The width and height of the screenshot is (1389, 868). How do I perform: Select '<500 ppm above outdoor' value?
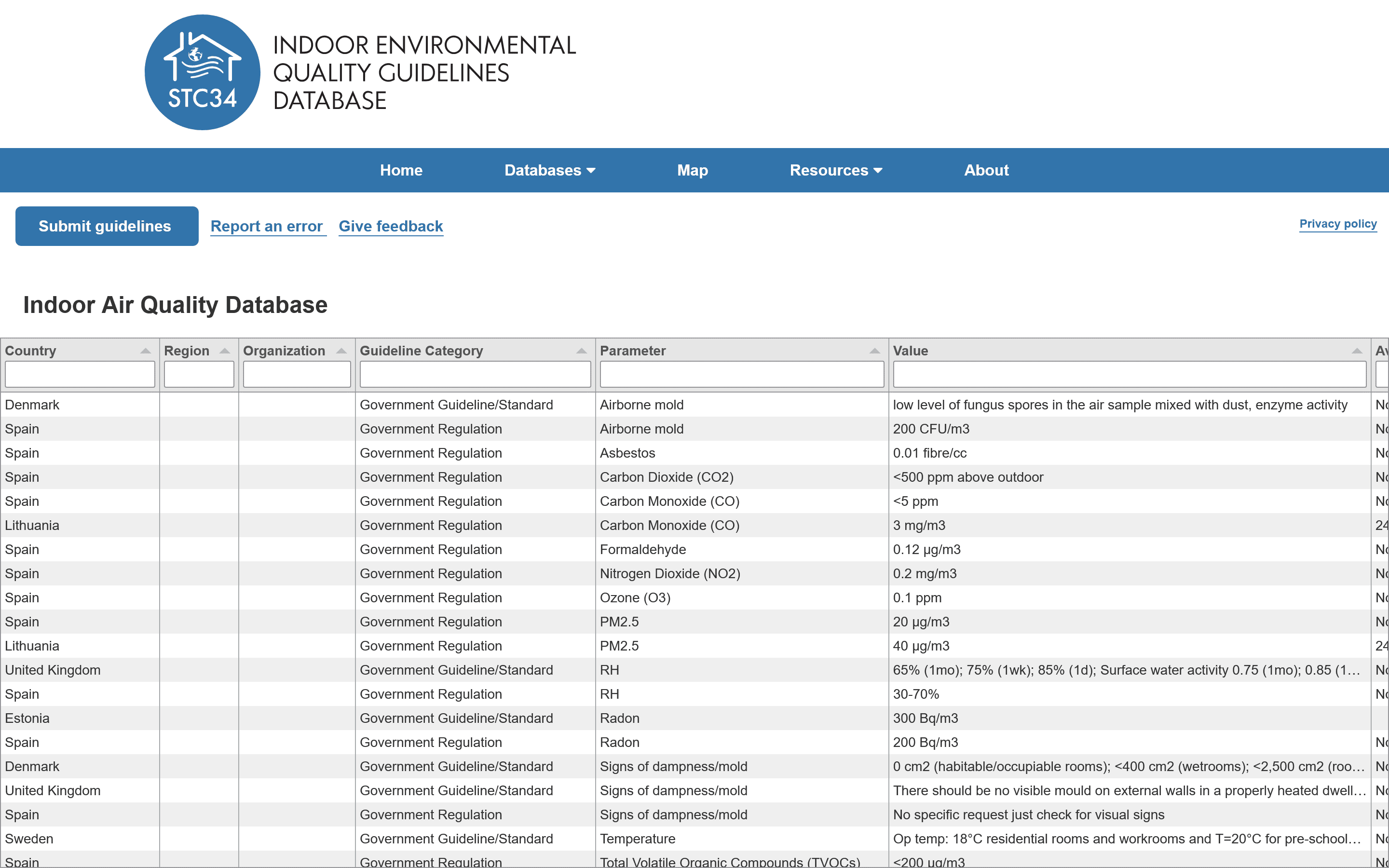(1130, 477)
